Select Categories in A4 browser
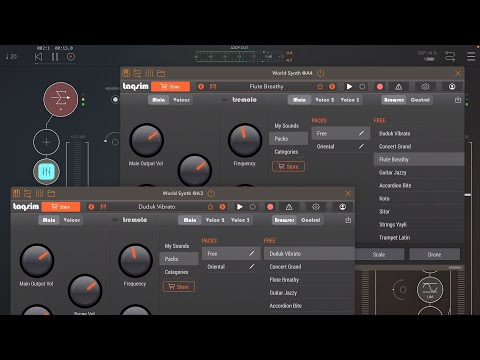 tap(286, 152)
